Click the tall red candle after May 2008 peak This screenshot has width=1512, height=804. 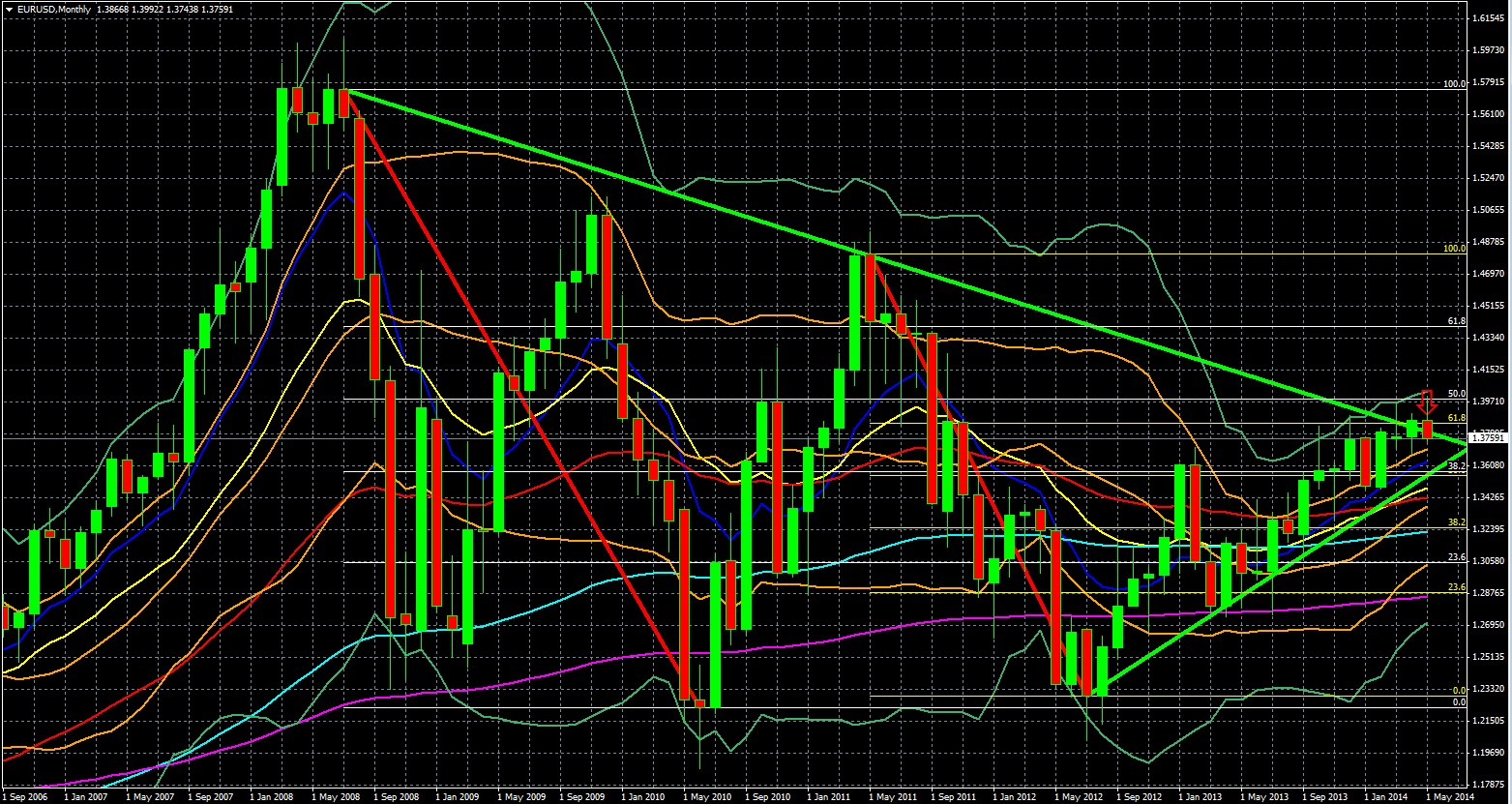click(359, 194)
